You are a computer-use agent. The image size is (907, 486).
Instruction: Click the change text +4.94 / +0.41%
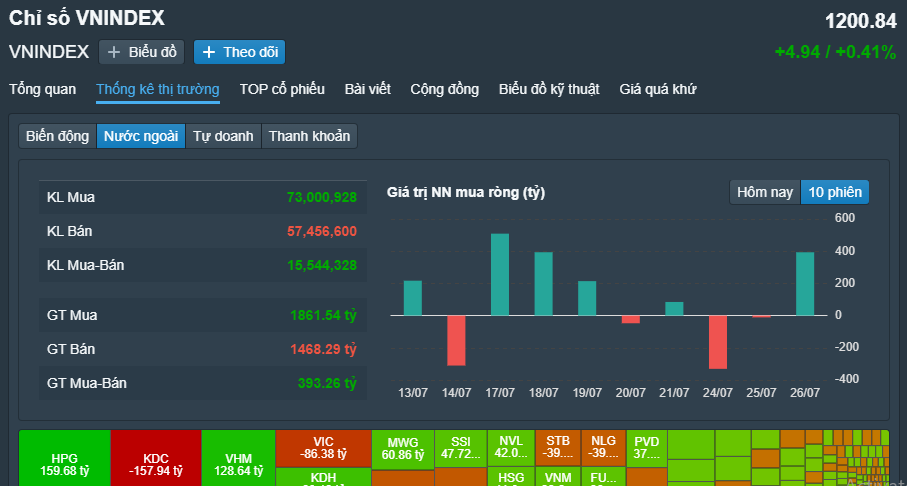836,52
